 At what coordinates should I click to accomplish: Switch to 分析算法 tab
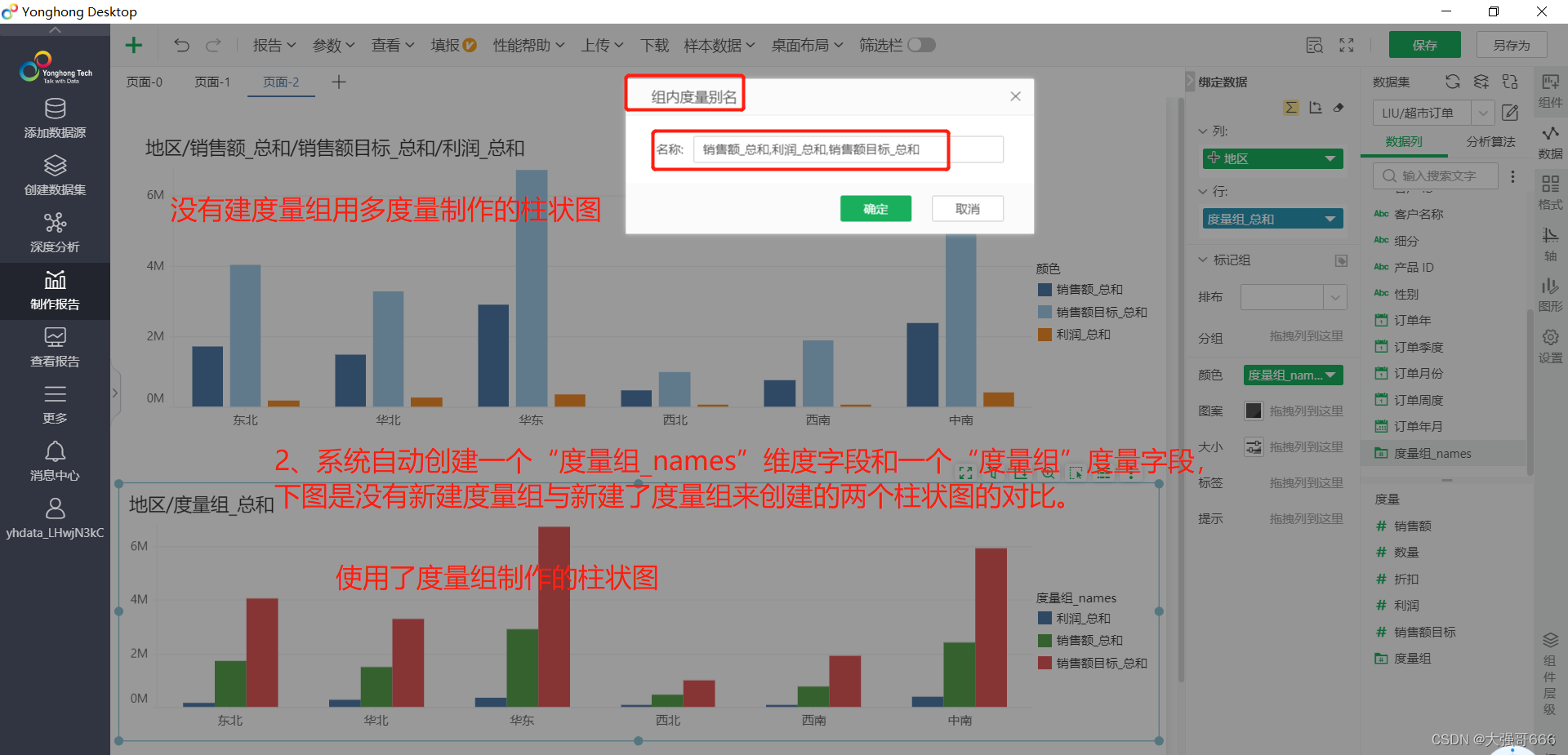(1490, 141)
